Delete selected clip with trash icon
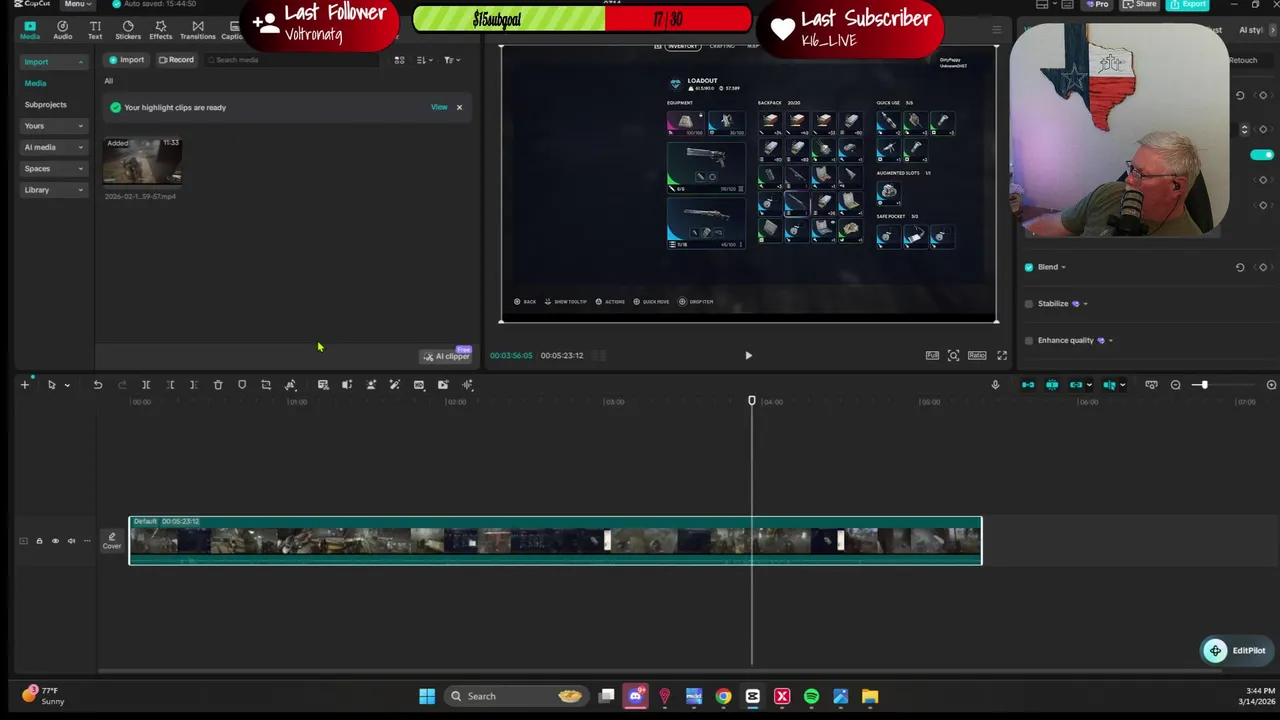The width and height of the screenshot is (1280, 720). coord(218,385)
